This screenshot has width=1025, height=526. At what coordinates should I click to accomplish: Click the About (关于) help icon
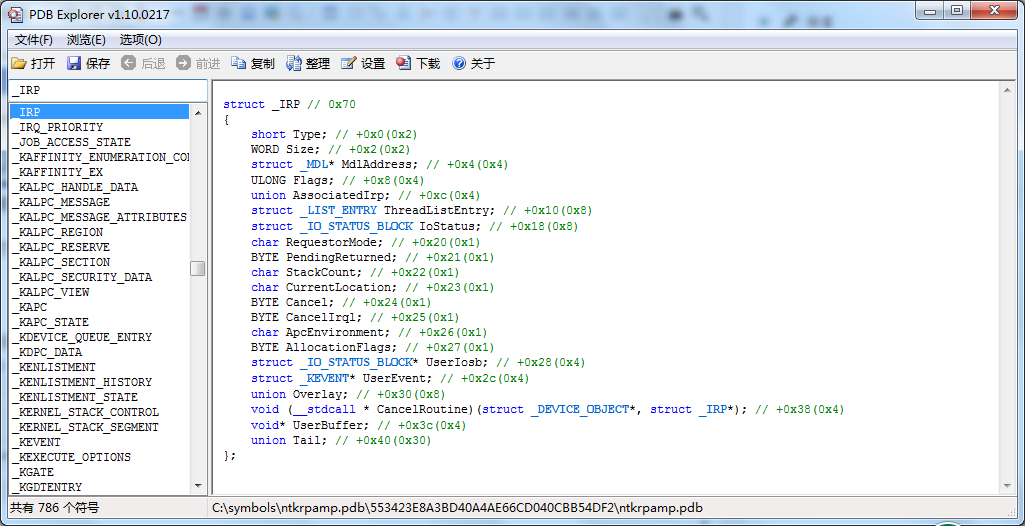point(459,63)
